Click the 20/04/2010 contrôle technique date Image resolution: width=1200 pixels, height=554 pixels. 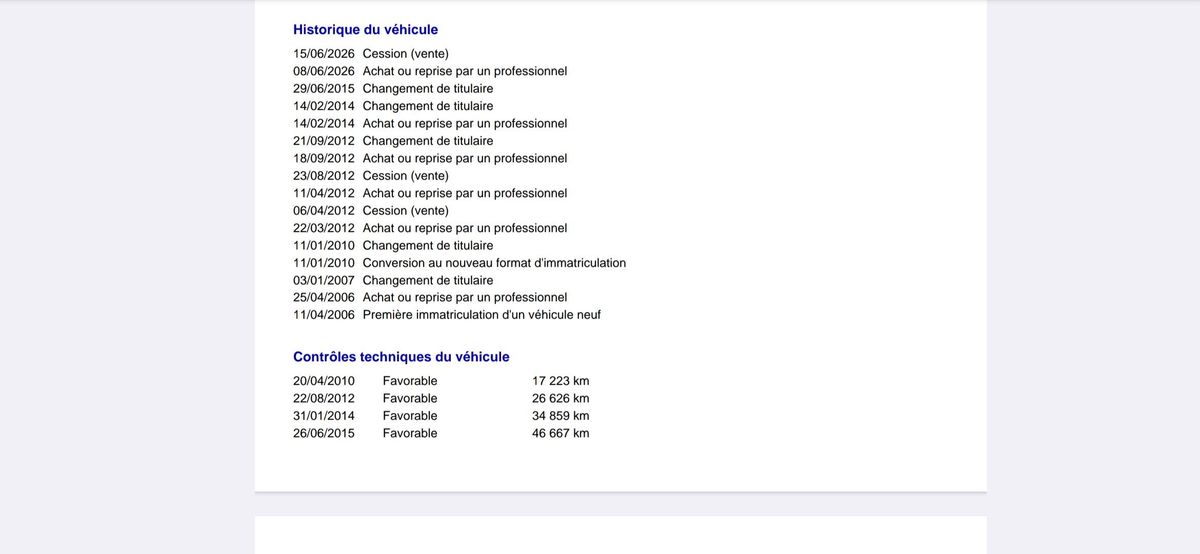324,381
